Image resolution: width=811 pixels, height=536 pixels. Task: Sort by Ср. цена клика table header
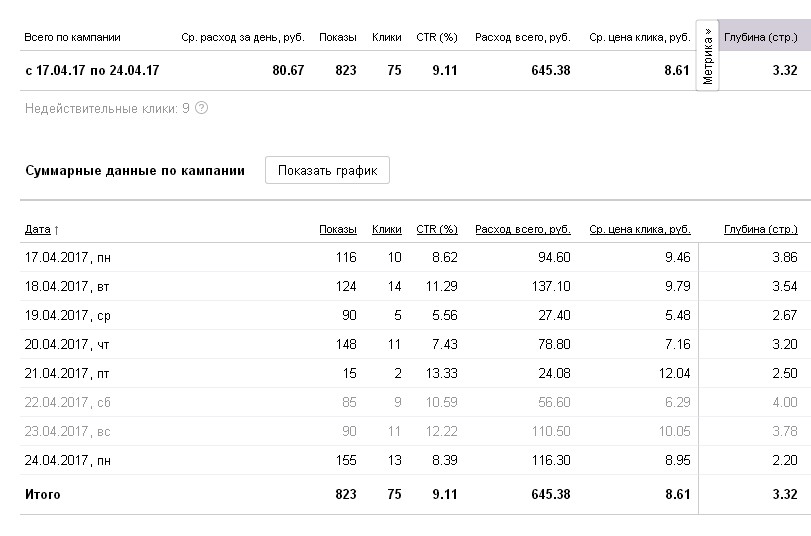tap(639, 230)
